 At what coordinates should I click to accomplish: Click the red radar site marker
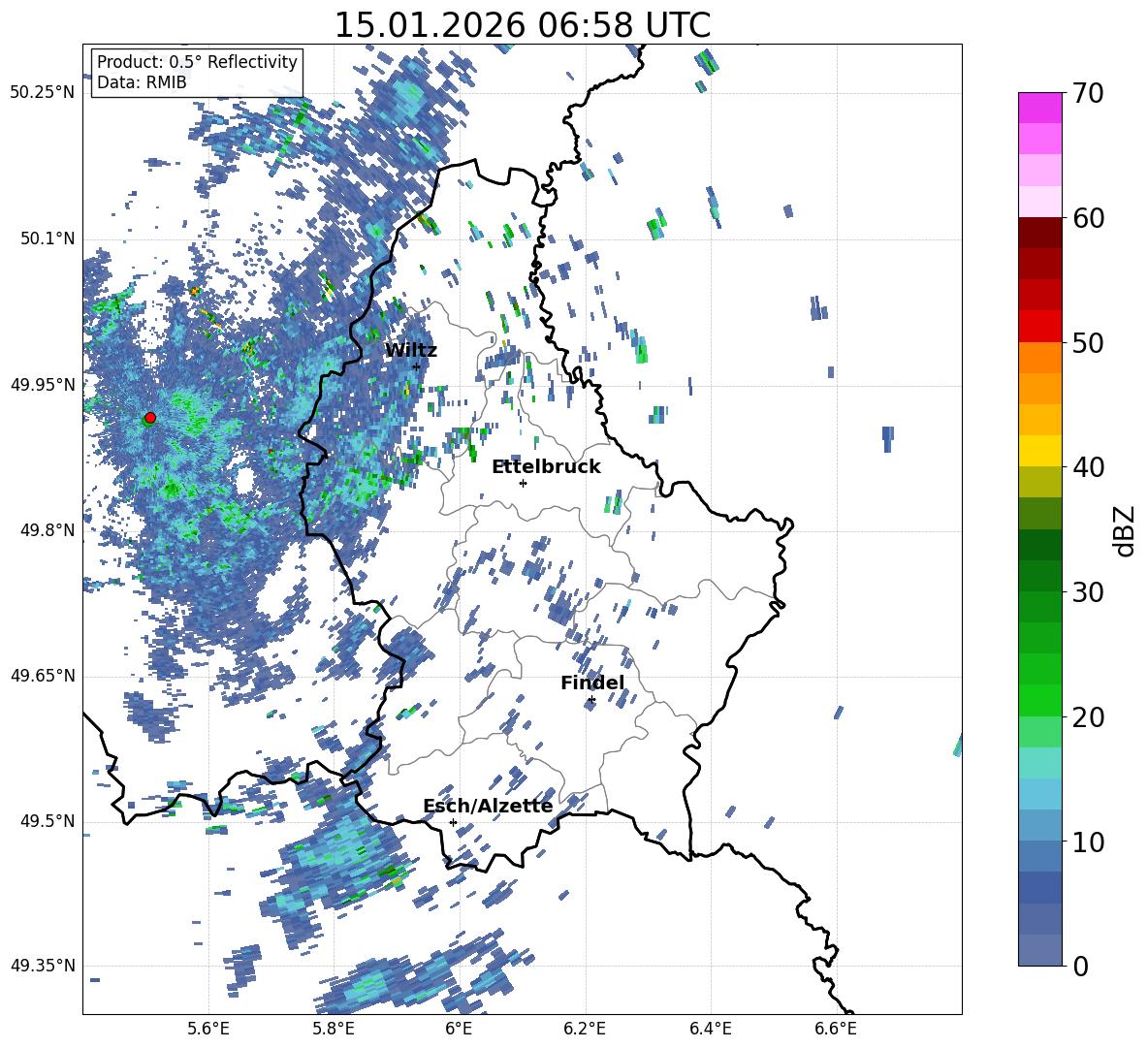(x=150, y=418)
